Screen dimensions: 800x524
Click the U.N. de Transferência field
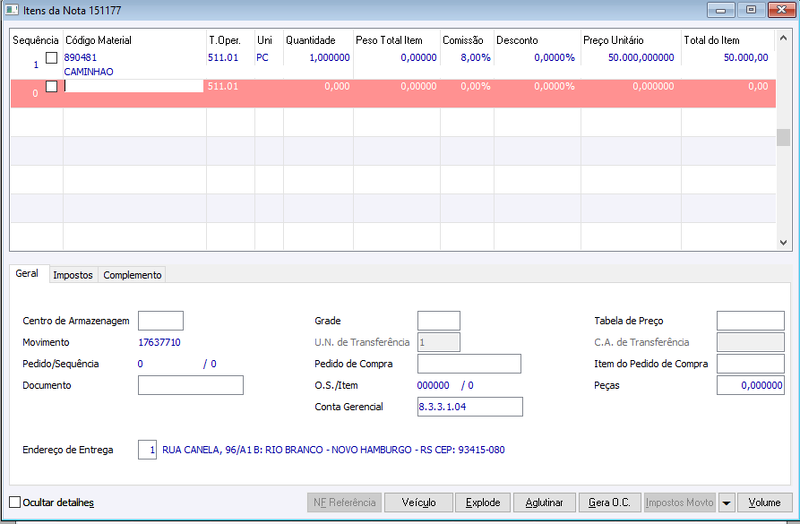(x=439, y=342)
